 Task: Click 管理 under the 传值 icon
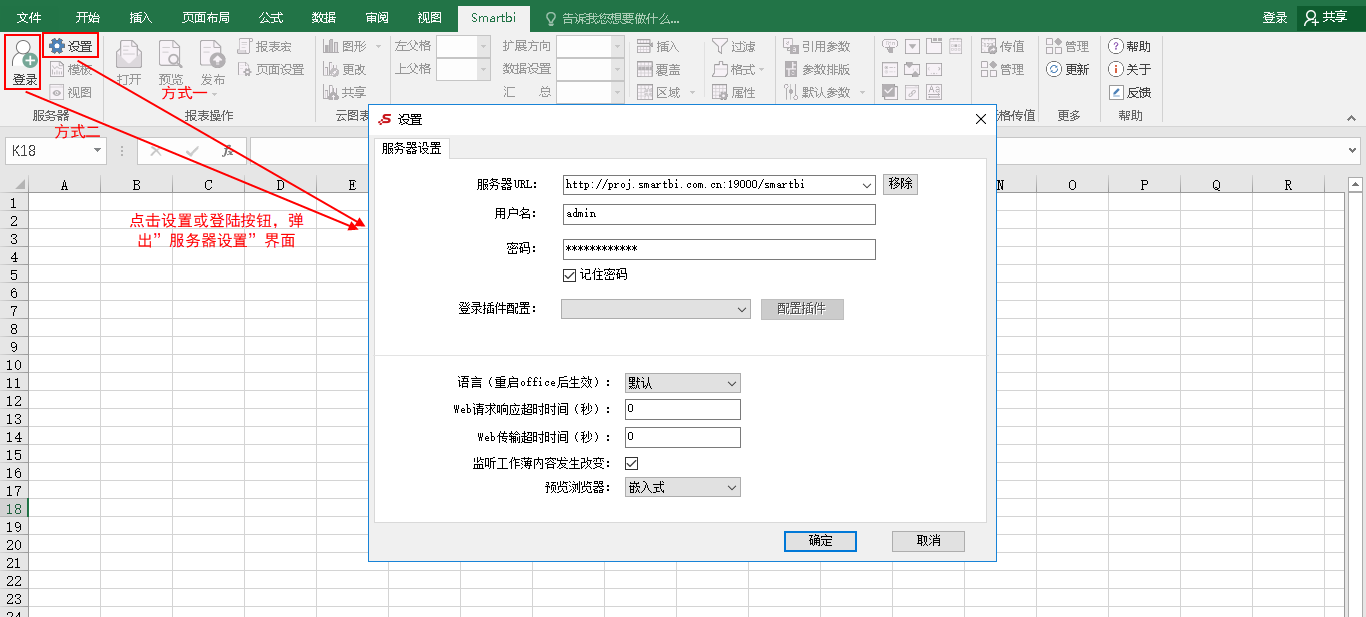(1003, 69)
